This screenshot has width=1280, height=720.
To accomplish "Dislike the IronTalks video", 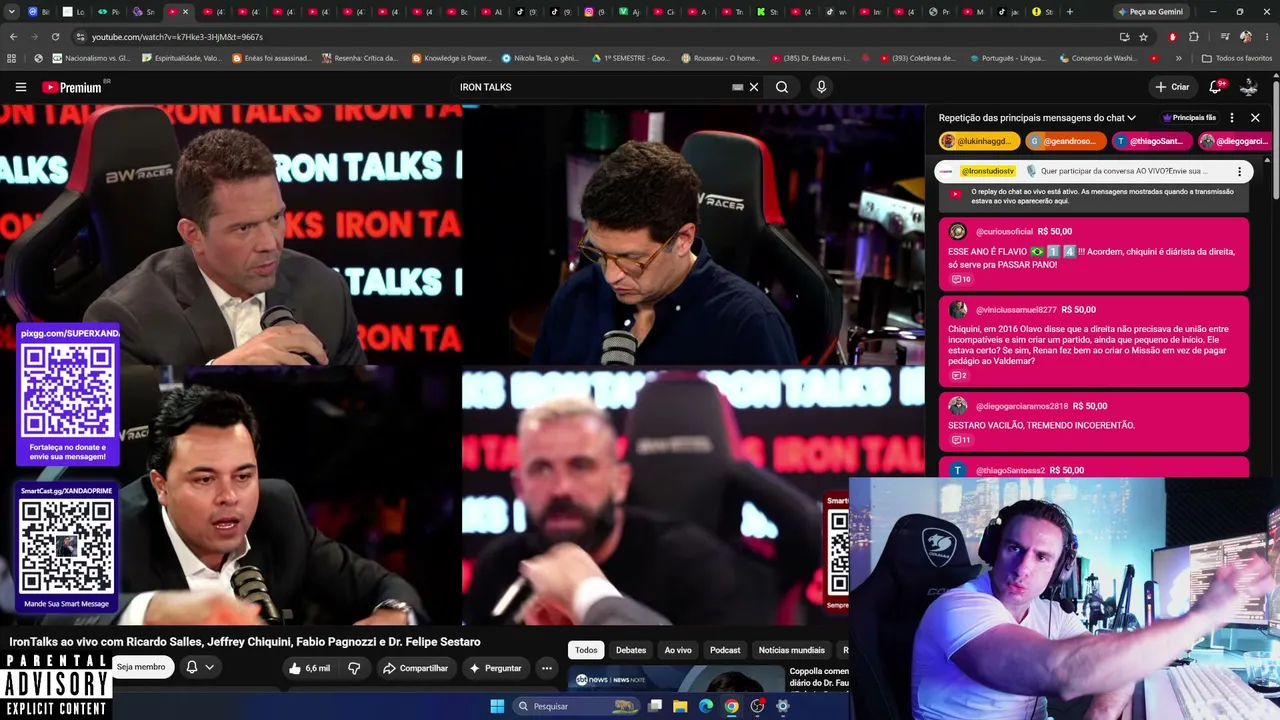I will click(x=354, y=668).
